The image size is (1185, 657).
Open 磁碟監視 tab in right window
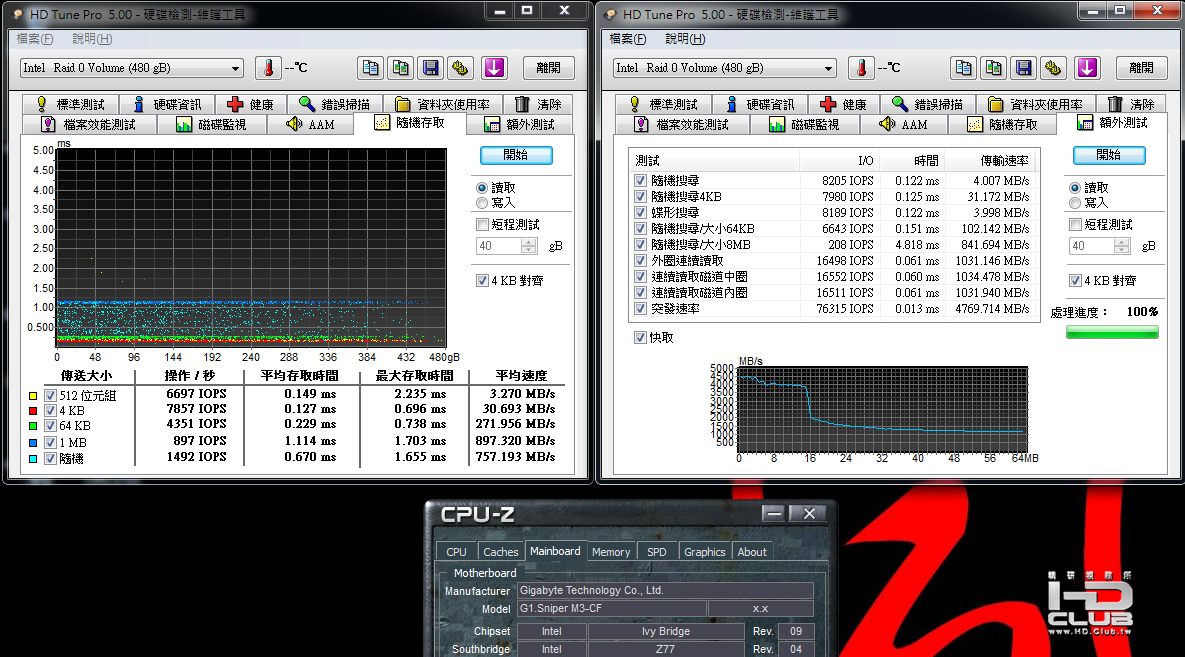point(805,125)
